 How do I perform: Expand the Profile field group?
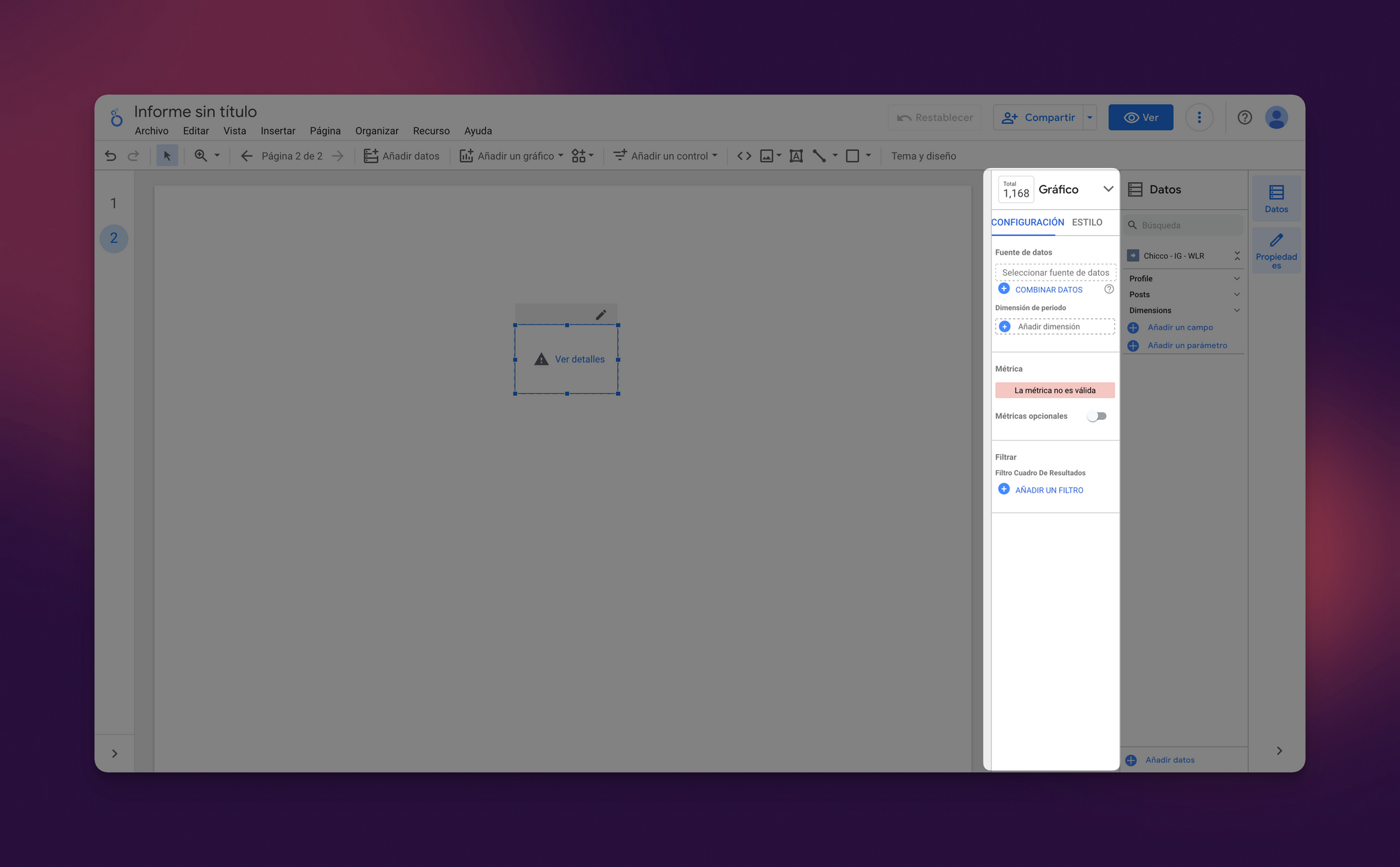pos(1237,279)
